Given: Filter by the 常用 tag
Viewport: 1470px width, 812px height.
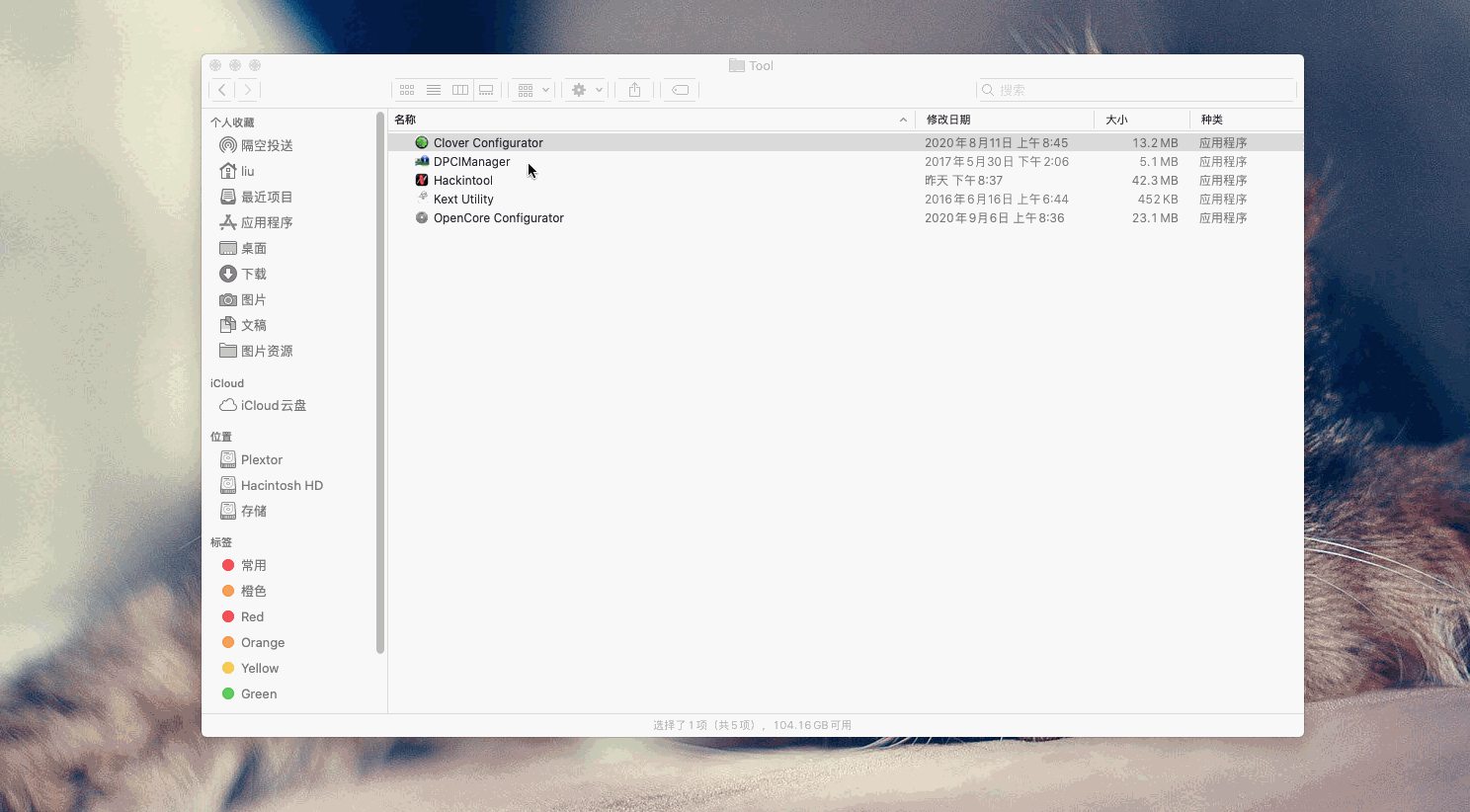Looking at the screenshot, I should point(244,565).
